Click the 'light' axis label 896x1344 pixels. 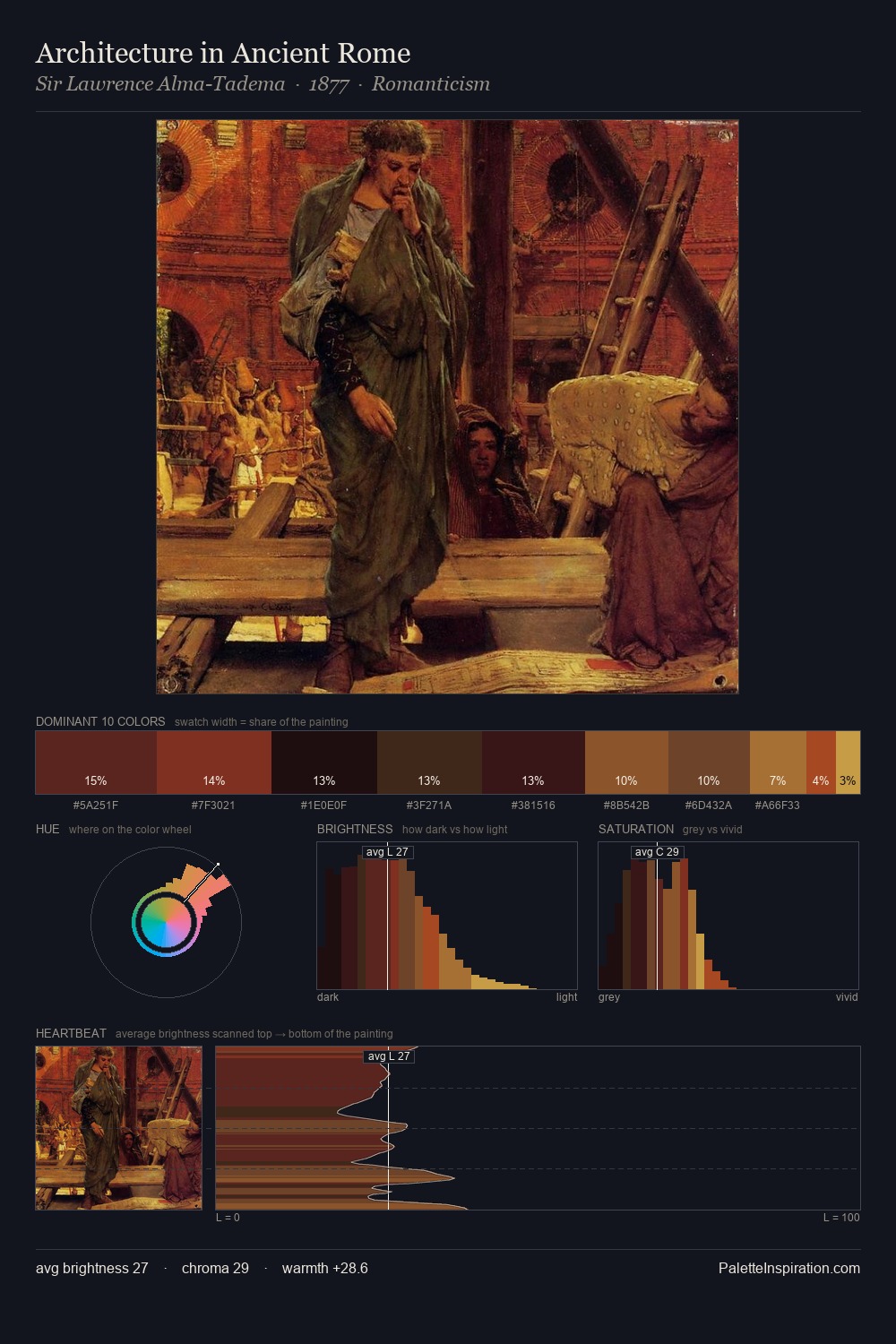(566, 996)
